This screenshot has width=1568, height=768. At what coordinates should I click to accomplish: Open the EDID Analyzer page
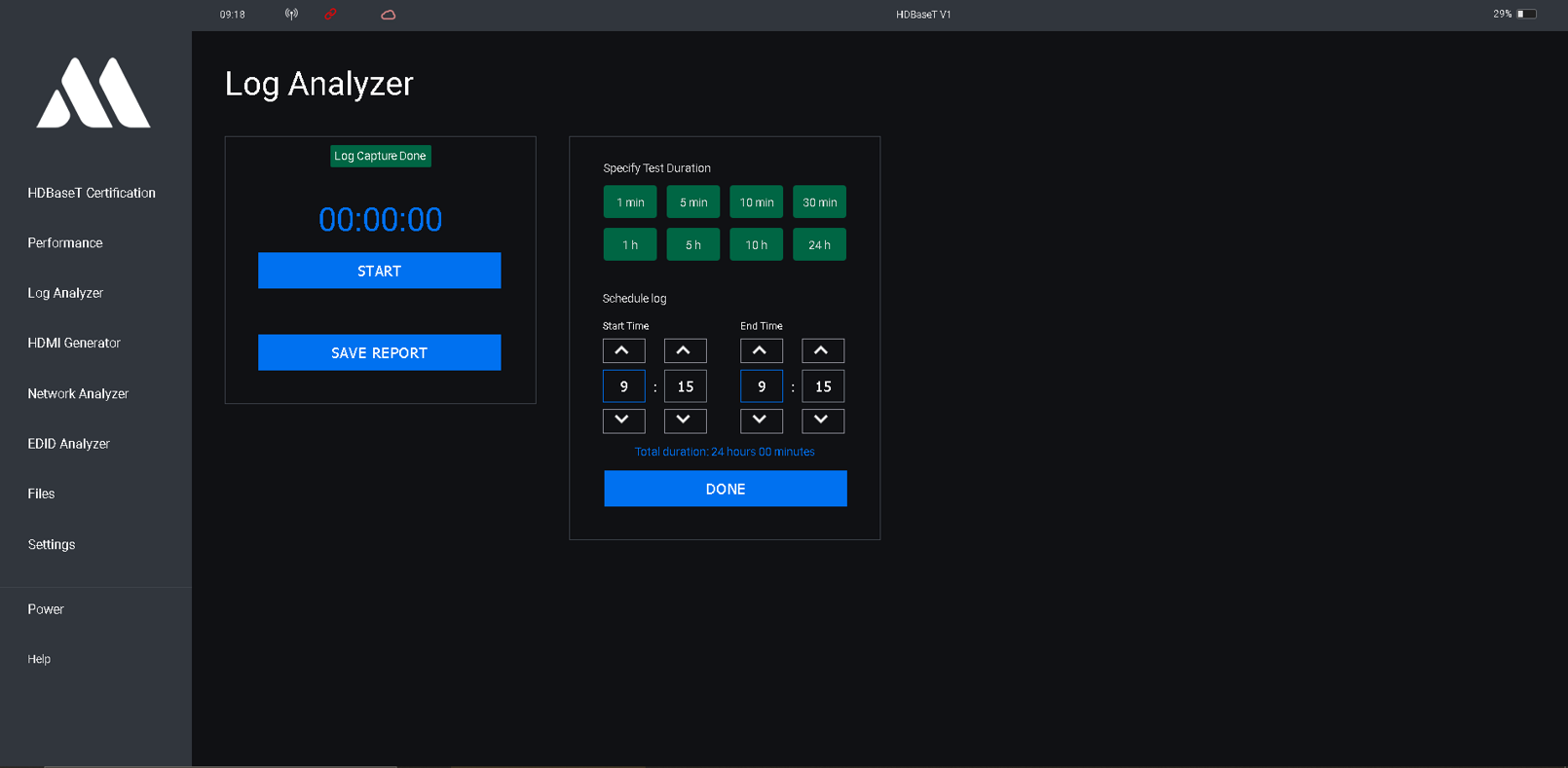(x=68, y=444)
